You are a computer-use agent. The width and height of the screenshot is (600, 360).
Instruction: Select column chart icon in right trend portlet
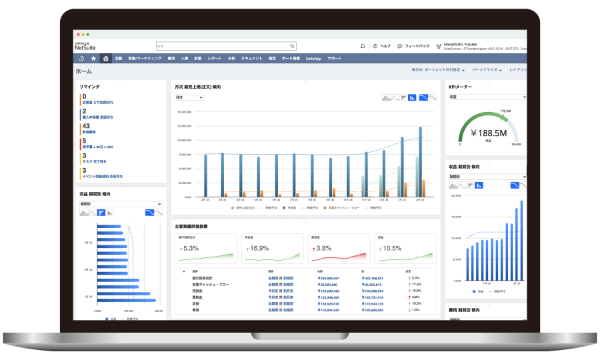[479, 186]
